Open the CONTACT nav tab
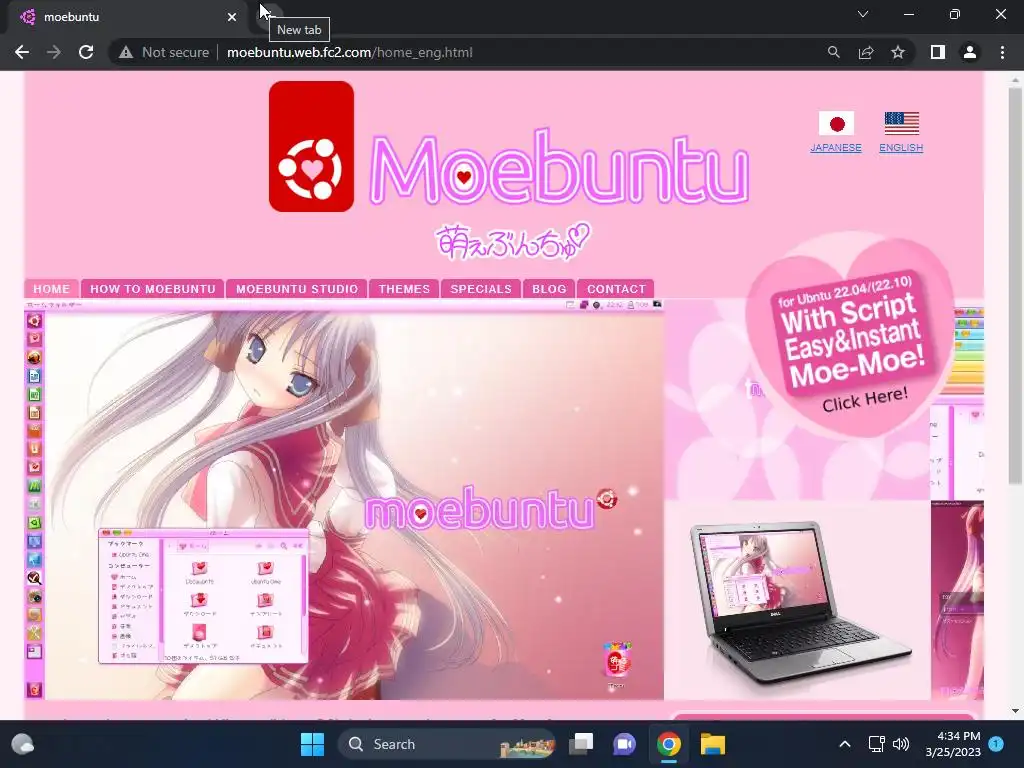1024x768 pixels. [616, 289]
